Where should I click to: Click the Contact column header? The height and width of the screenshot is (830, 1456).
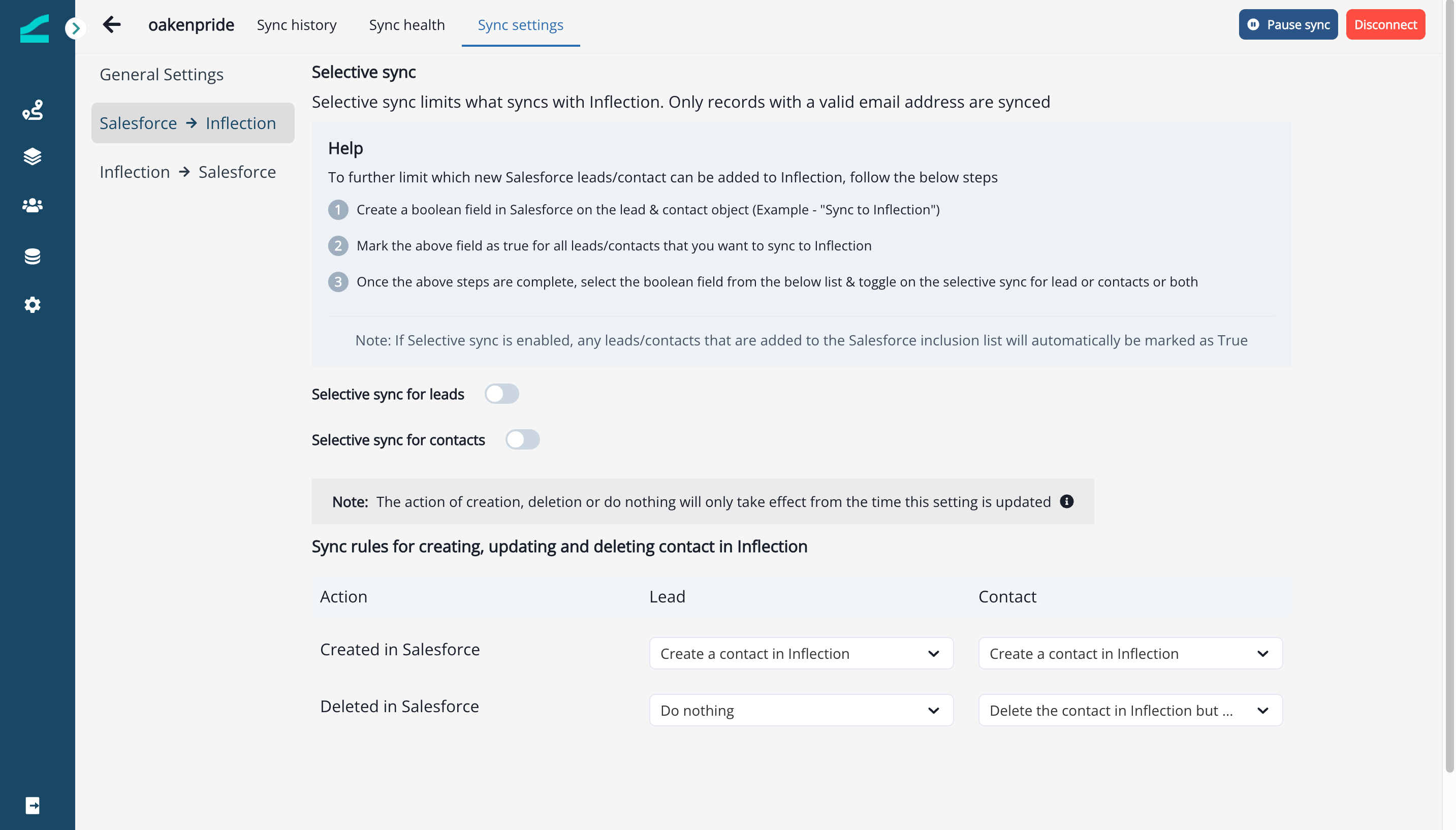[1007, 597]
